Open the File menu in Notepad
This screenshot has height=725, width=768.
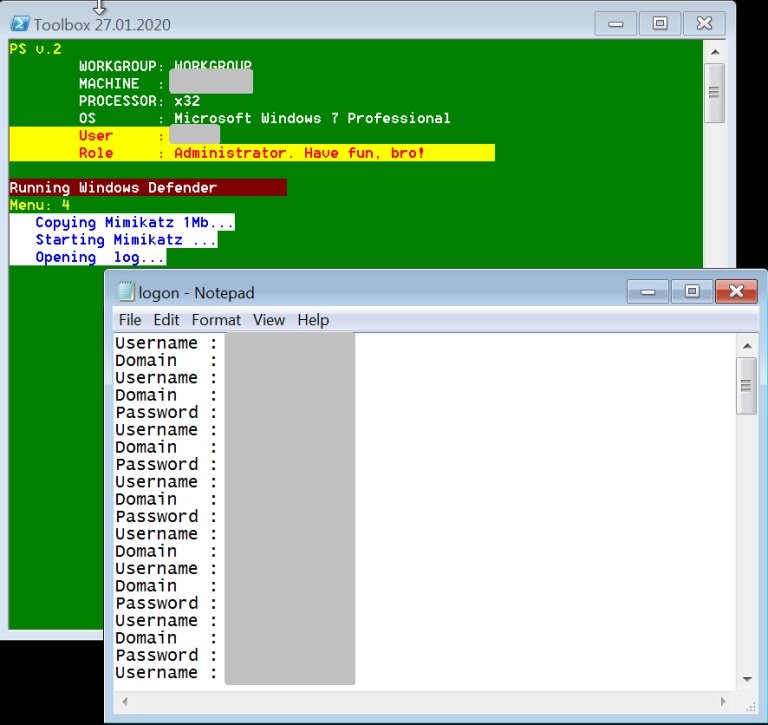[x=130, y=320]
